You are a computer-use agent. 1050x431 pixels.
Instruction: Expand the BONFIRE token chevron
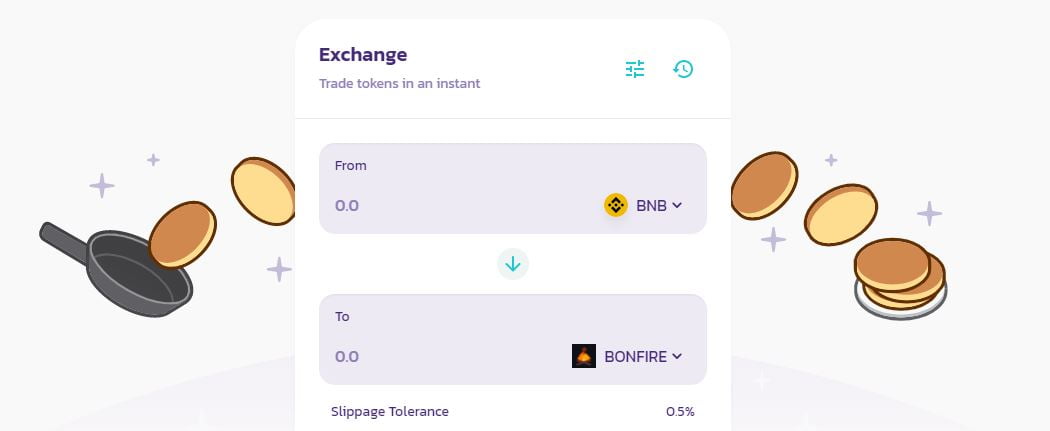coord(677,356)
